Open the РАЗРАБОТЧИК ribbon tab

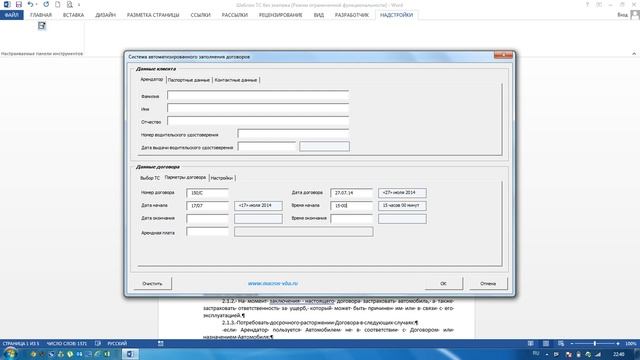pos(351,15)
